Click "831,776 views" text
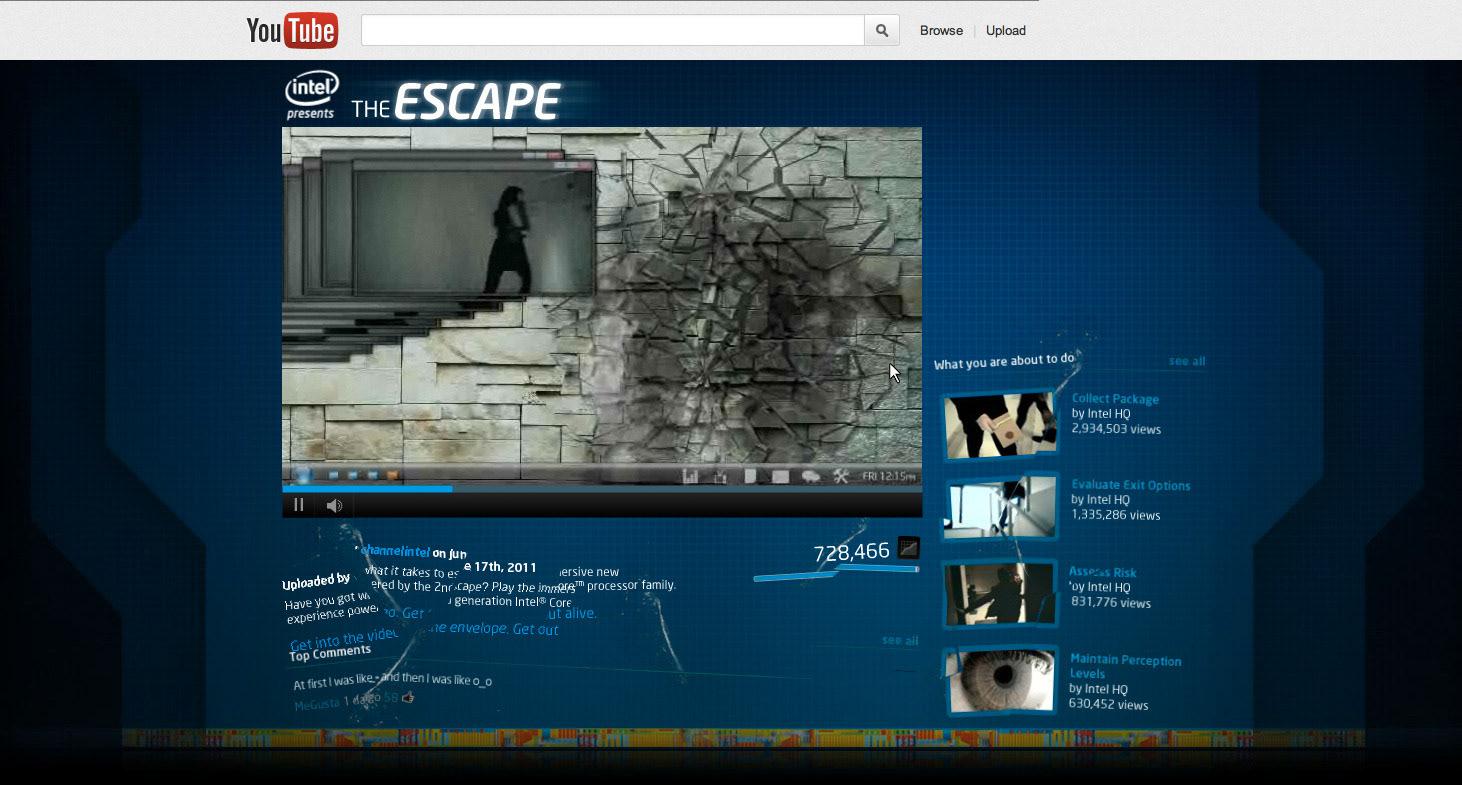The image size is (1462, 785). point(1110,603)
